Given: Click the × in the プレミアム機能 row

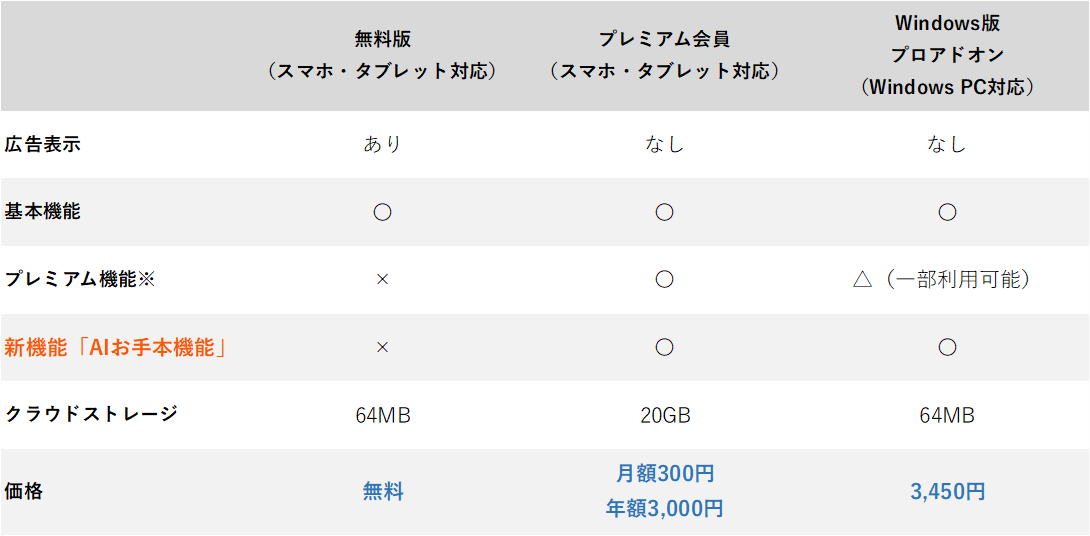Looking at the screenshot, I should pos(382,280).
